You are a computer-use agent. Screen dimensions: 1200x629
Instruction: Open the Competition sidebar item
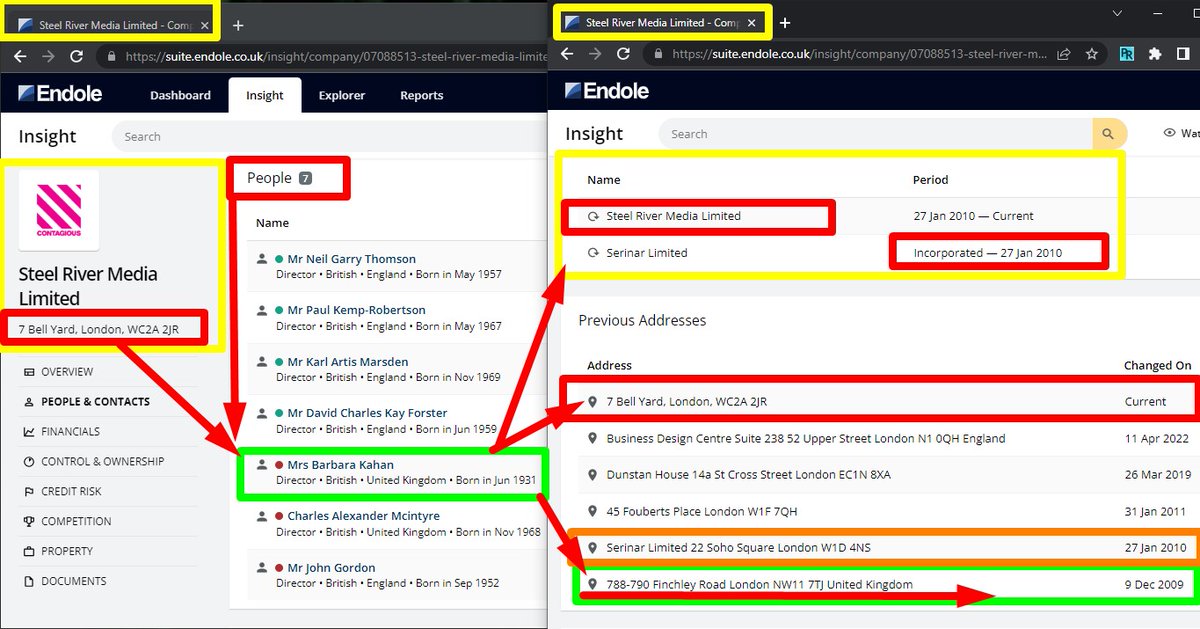pos(76,522)
